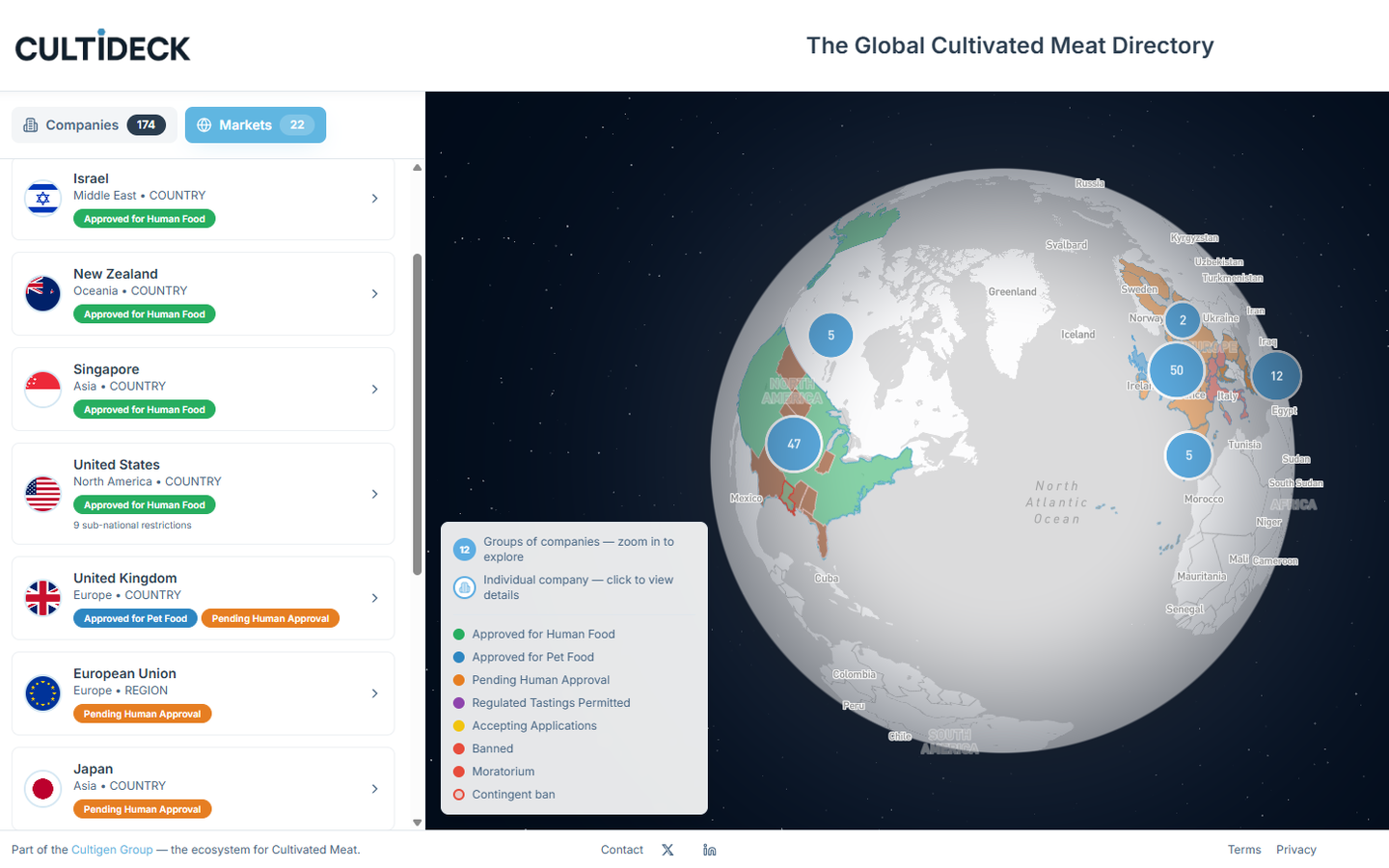This screenshot has height=868, width=1389.
Task: Click the market list scrollbar thumb
Action: click(417, 415)
